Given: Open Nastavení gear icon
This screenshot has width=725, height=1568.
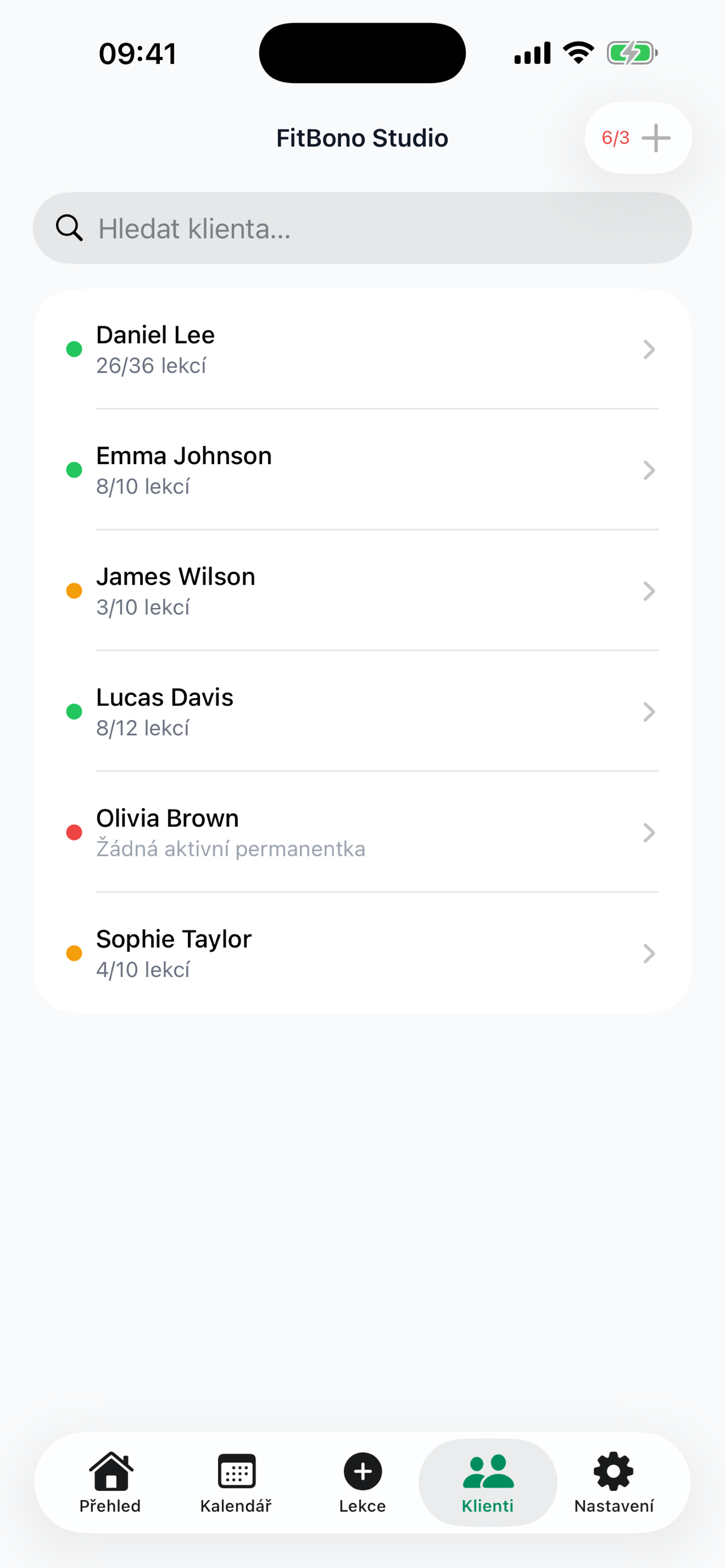Looking at the screenshot, I should tap(613, 1470).
